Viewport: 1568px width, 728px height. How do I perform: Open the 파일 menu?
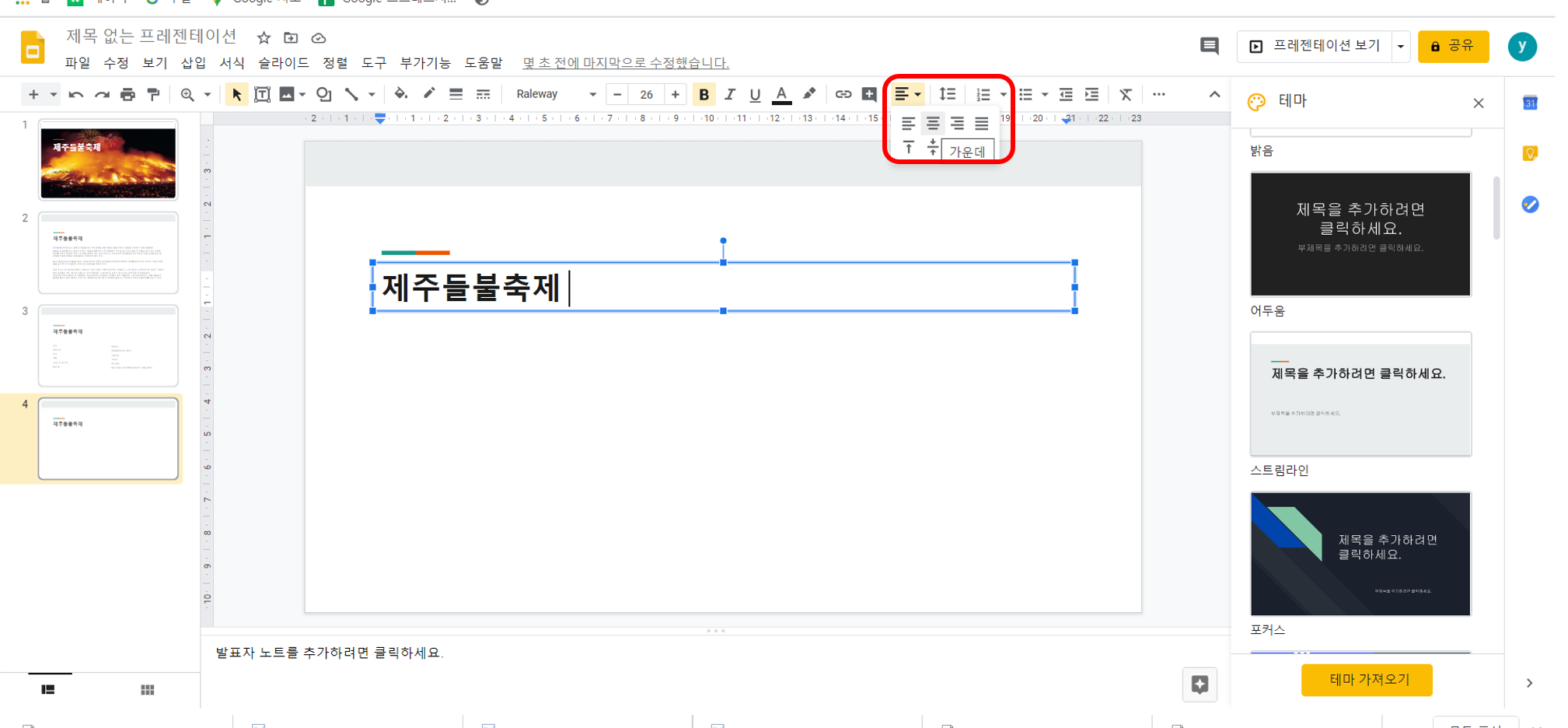77,62
